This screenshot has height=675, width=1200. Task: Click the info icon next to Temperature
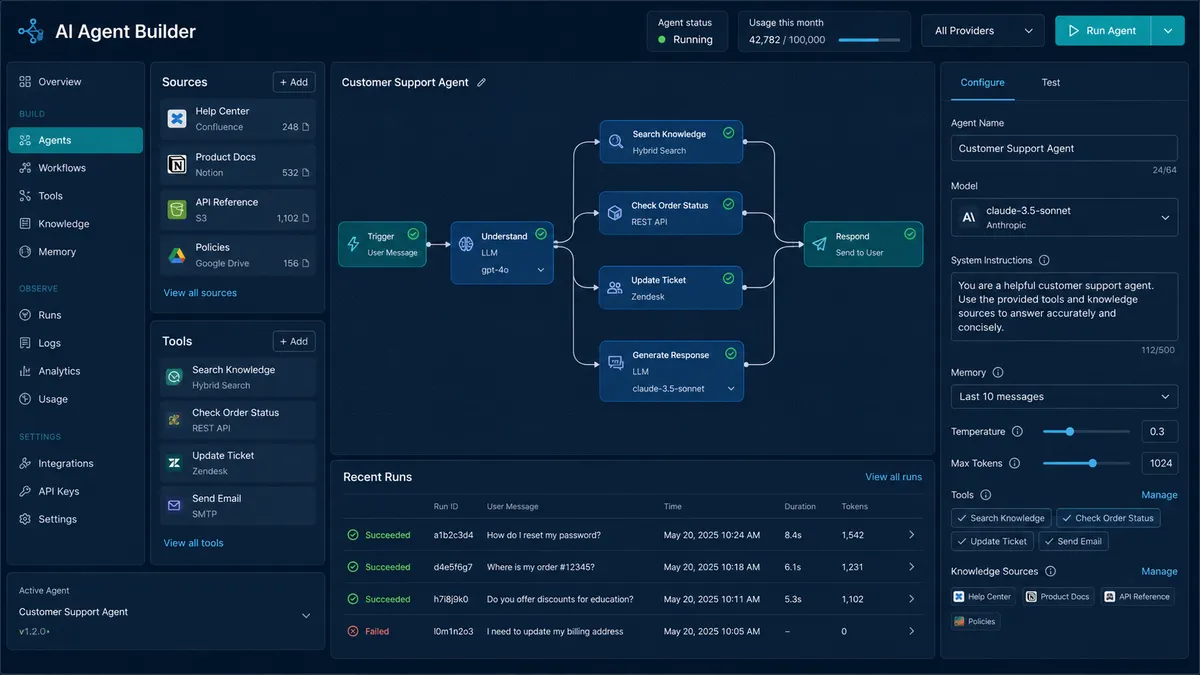click(1017, 432)
